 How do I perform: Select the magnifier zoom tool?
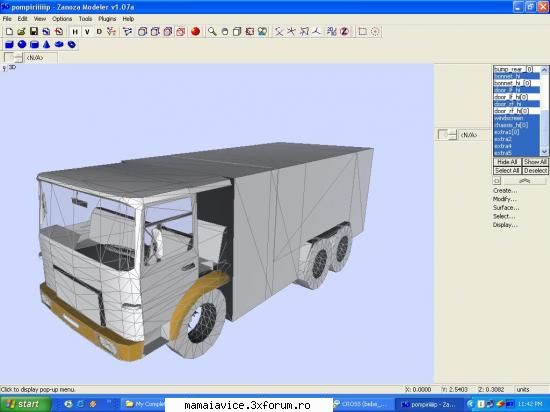212,32
